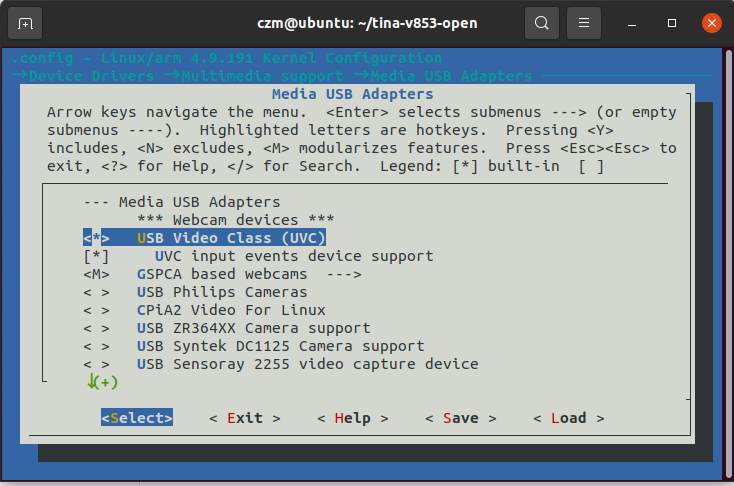This screenshot has height=486, width=734.
Task: Select USB Sensoray 2255 video capture device
Action: click(x=307, y=364)
